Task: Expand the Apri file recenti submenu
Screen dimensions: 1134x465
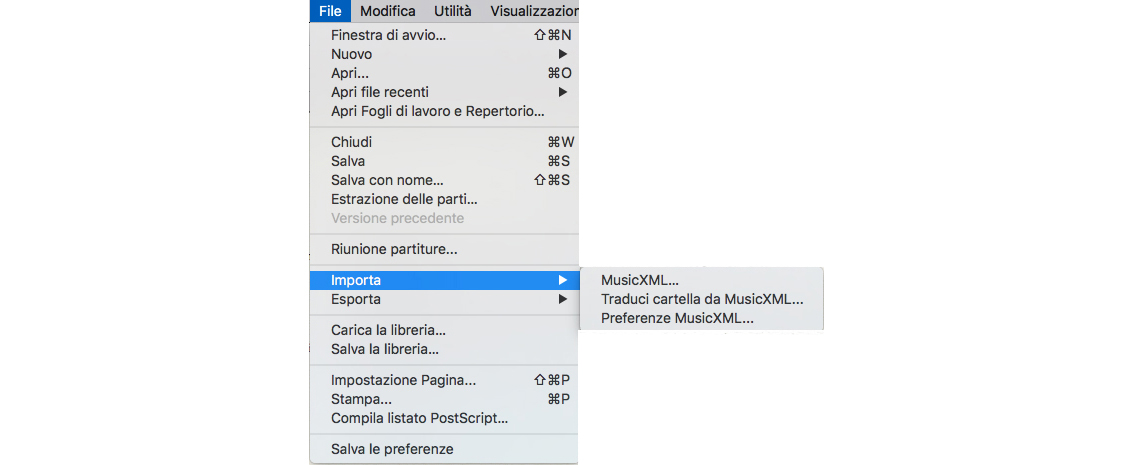Action: (x=380, y=92)
